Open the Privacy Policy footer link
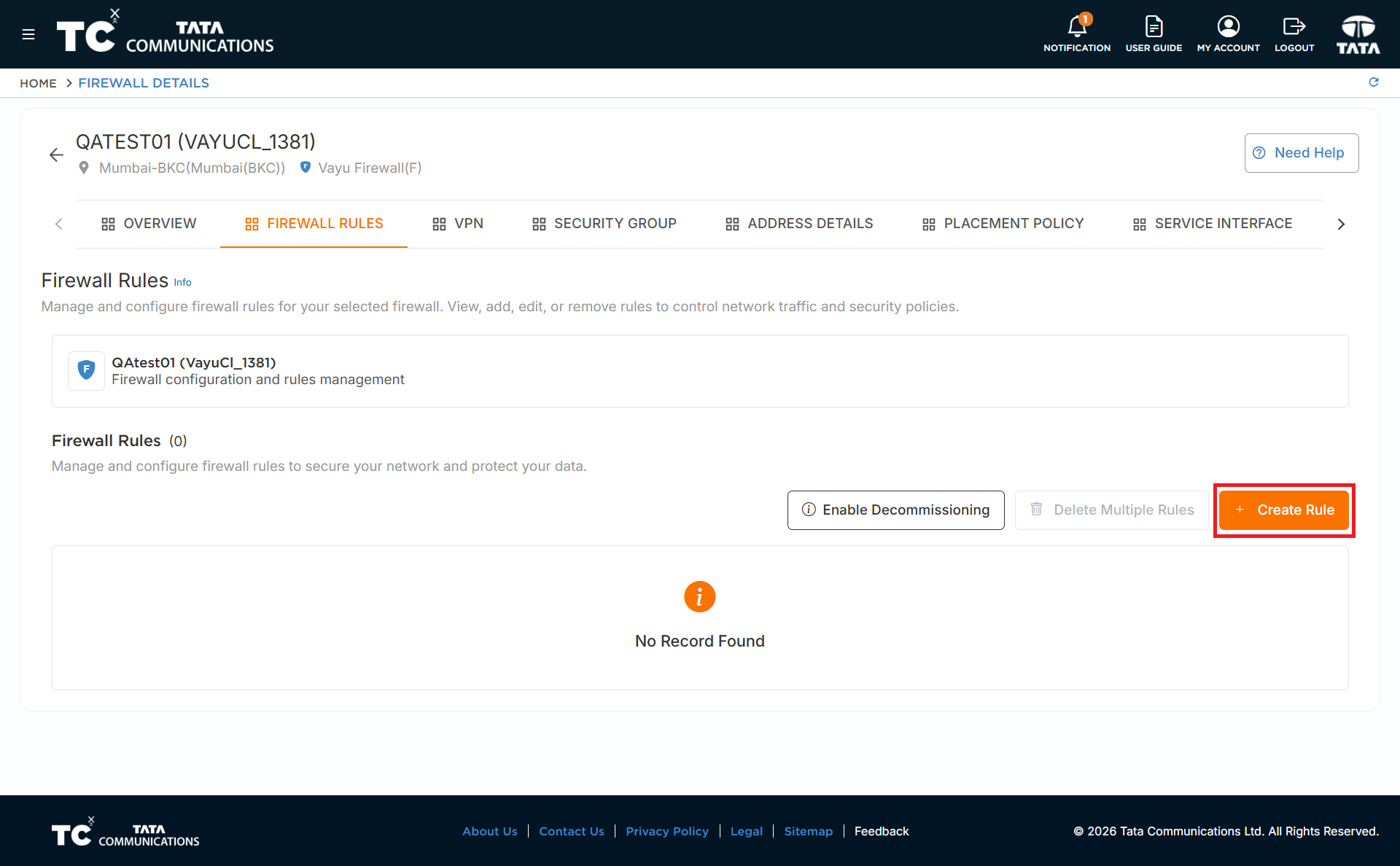Screen dimensions: 1400x866 tap(667, 831)
